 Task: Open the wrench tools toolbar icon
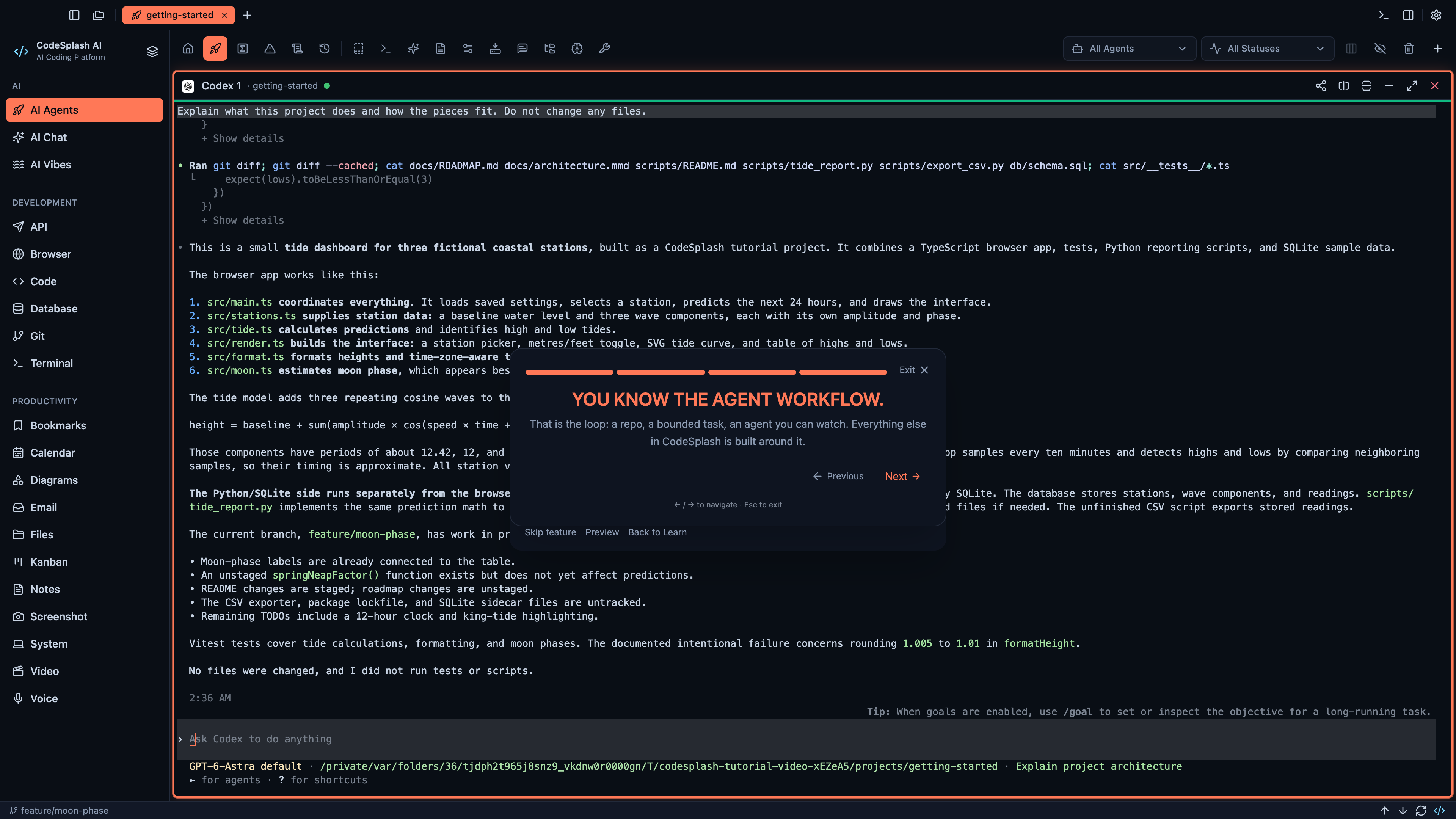click(604, 49)
